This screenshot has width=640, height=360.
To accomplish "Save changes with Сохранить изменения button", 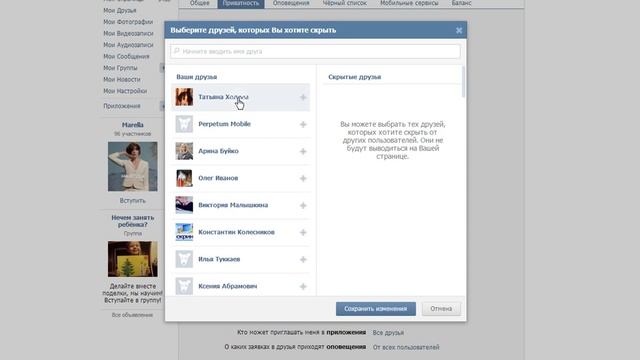I will tap(376, 309).
